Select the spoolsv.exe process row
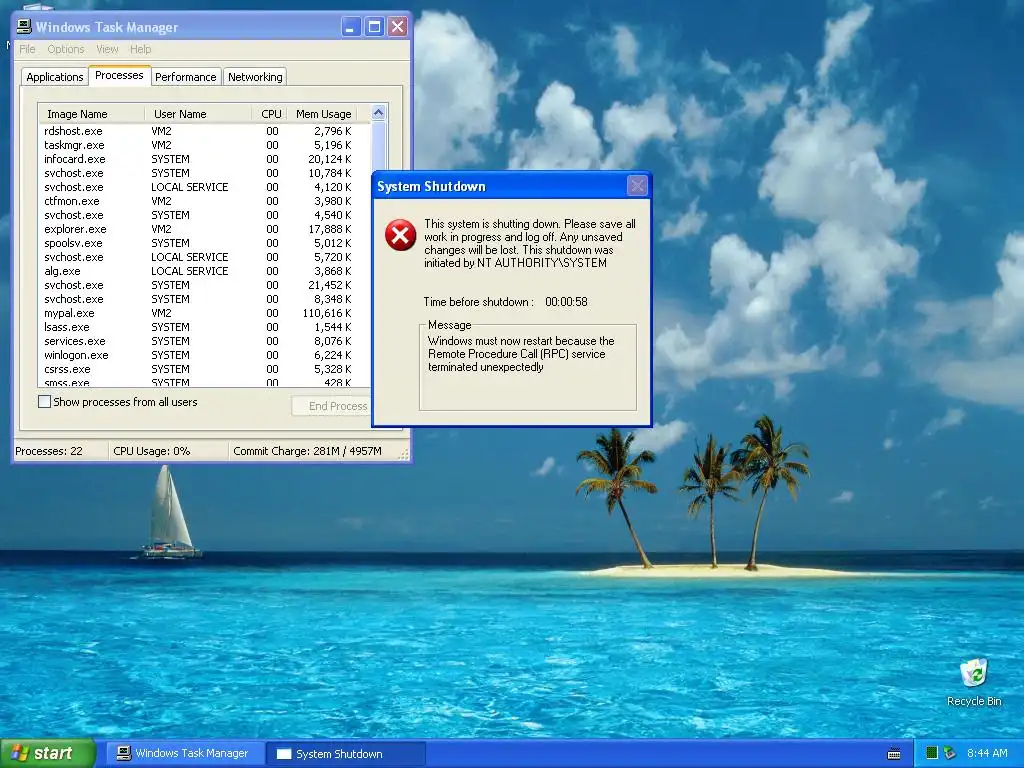The image size is (1024, 768). 204,243
